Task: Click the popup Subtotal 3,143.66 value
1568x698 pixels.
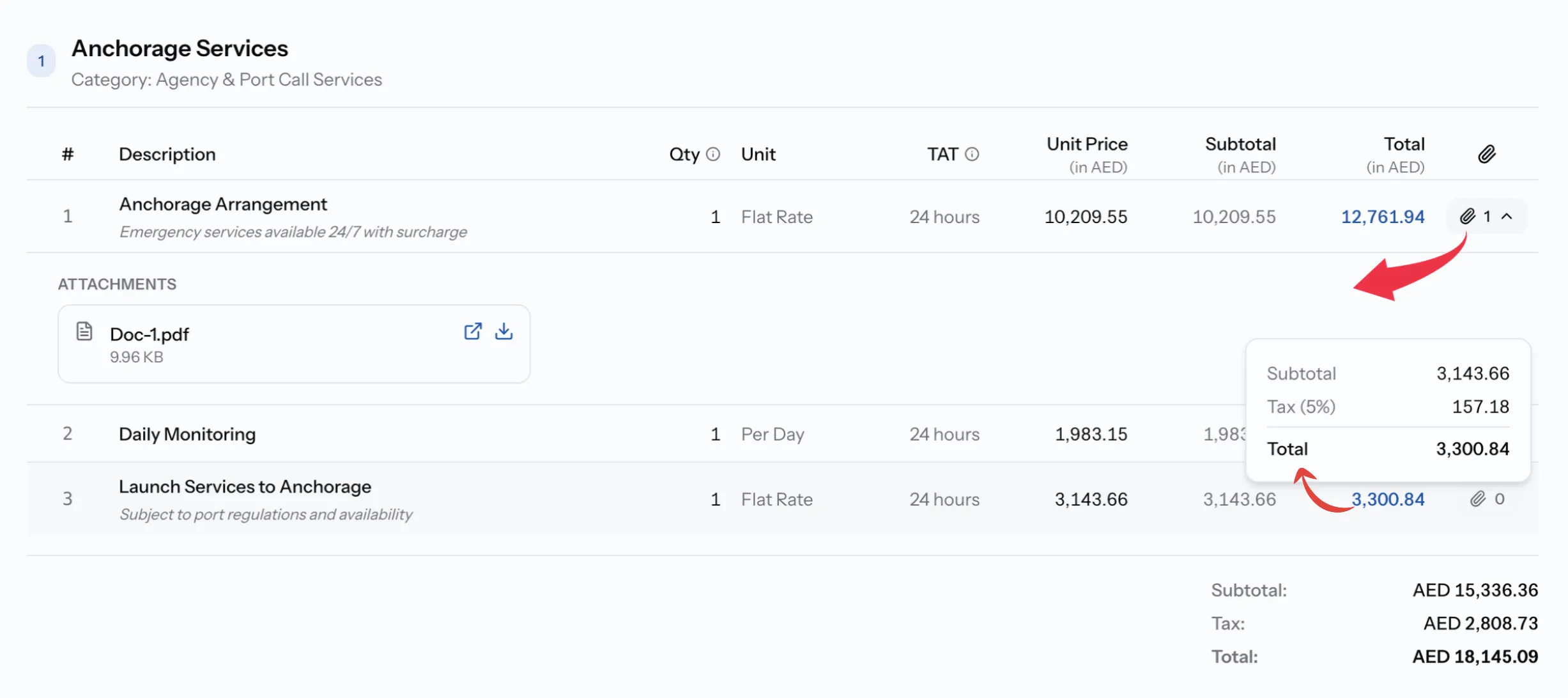Action: coord(1473,373)
